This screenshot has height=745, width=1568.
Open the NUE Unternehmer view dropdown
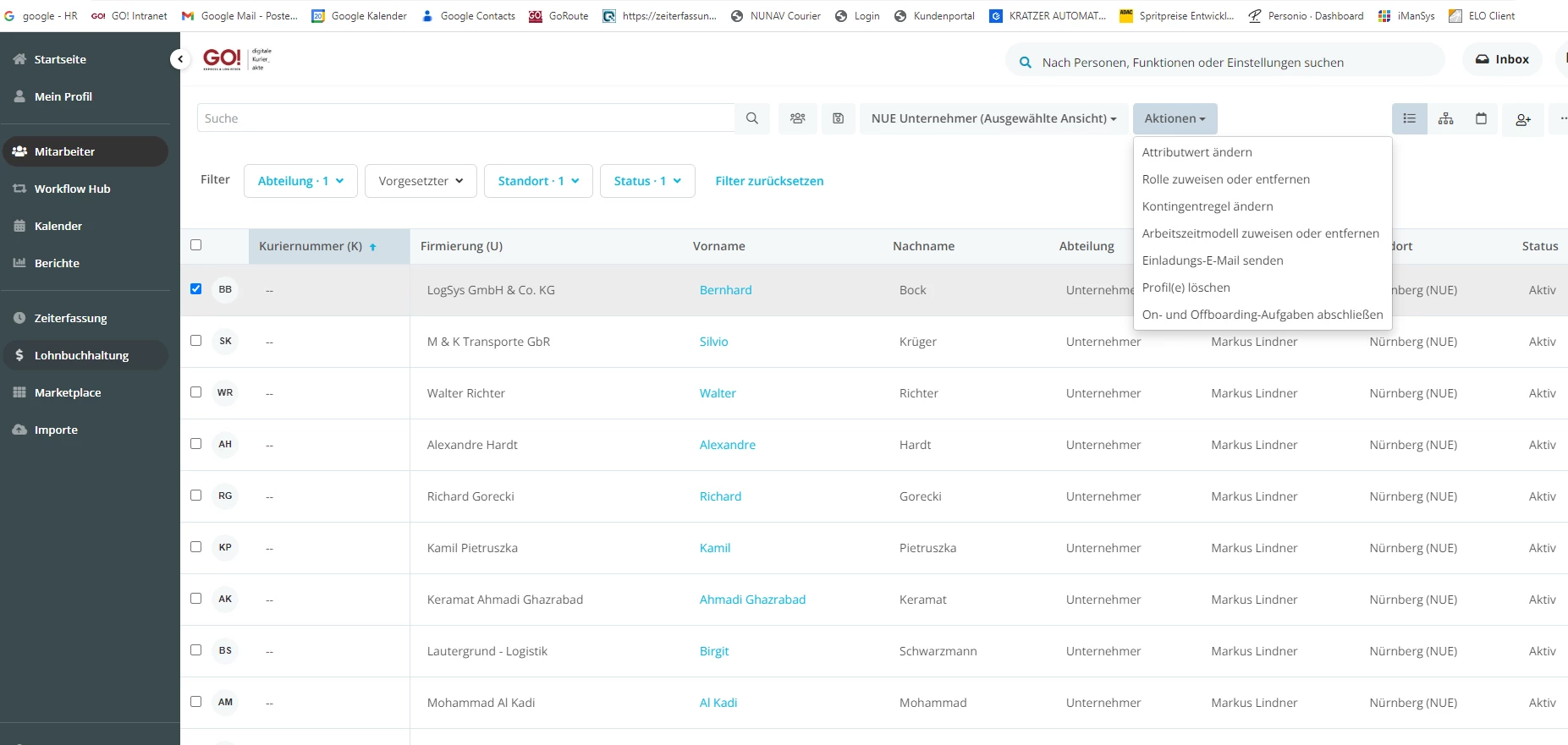click(x=993, y=118)
